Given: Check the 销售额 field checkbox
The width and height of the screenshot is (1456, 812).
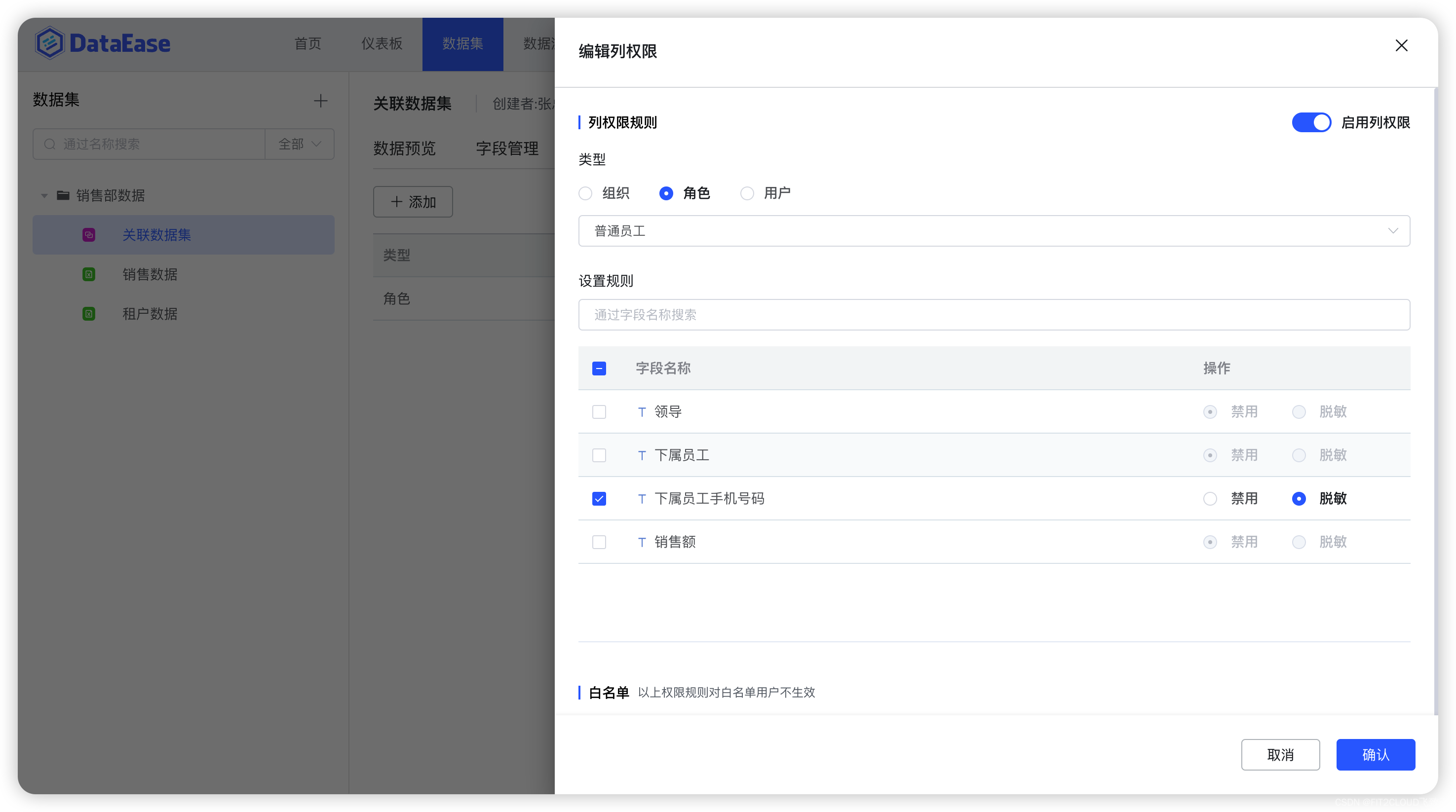Looking at the screenshot, I should point(599,542).
